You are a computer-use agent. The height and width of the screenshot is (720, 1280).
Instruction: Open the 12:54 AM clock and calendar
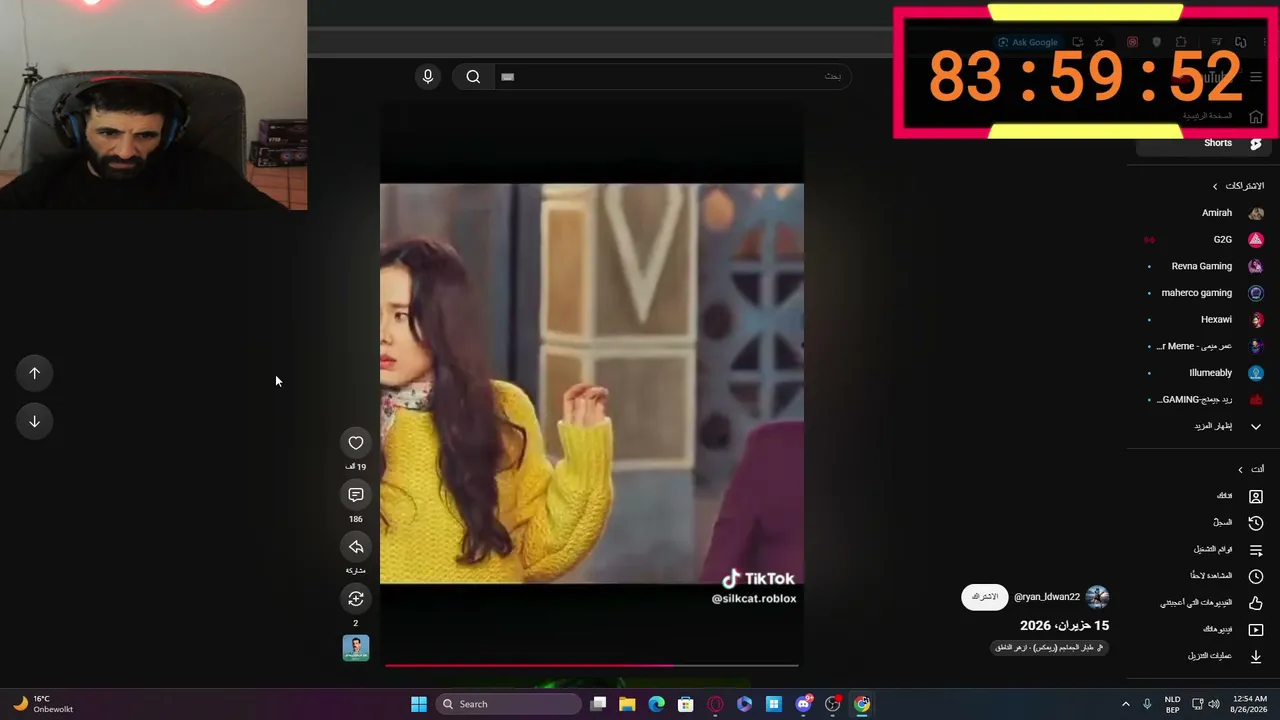pos(1249,704)
